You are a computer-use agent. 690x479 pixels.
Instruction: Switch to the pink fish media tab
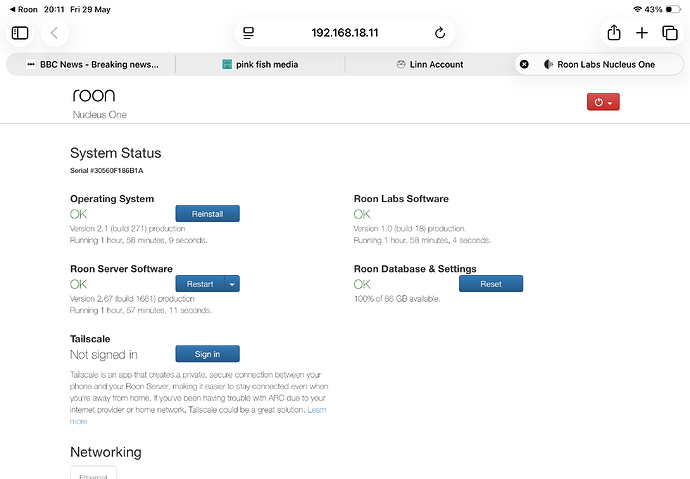[x=260, y=65]
